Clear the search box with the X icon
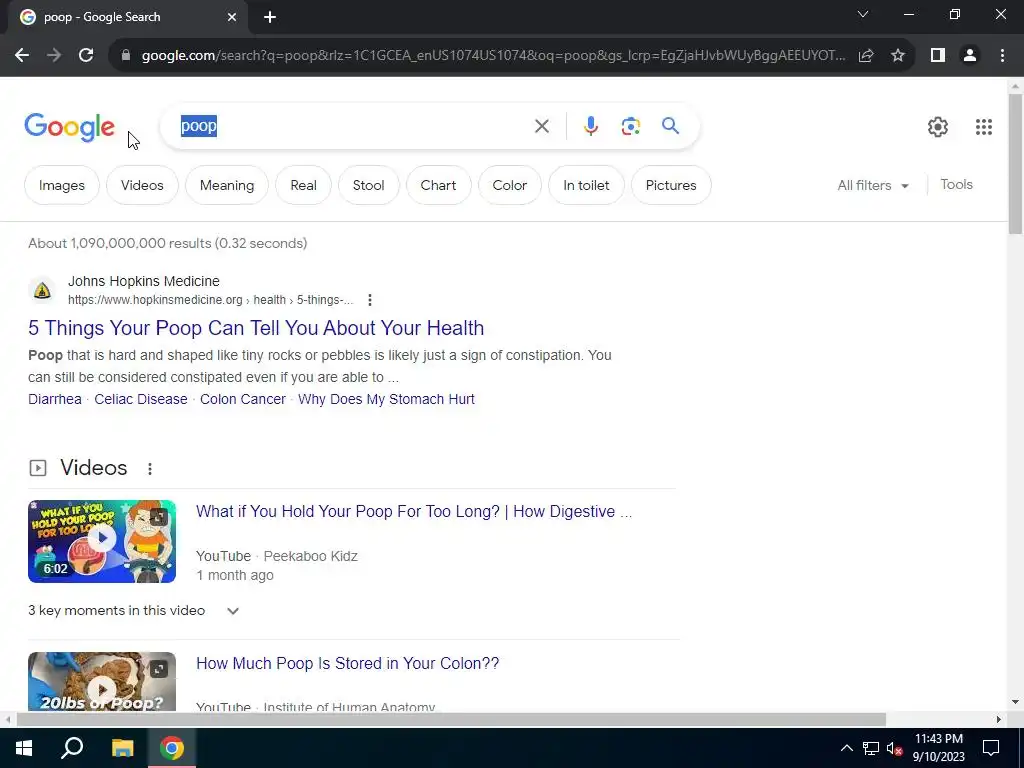This screenshot has width=1024, height=768. pos(541,126)
